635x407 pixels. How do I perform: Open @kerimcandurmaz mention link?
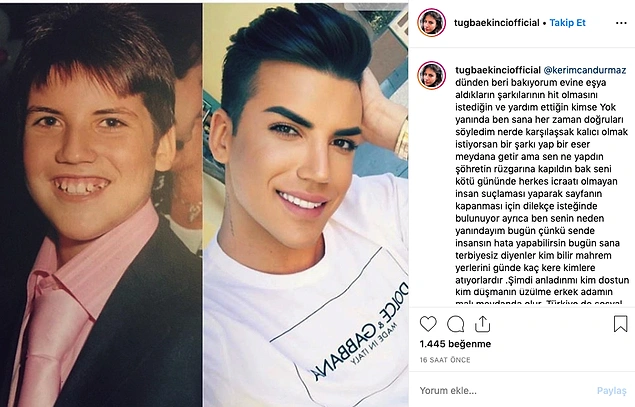584,70
